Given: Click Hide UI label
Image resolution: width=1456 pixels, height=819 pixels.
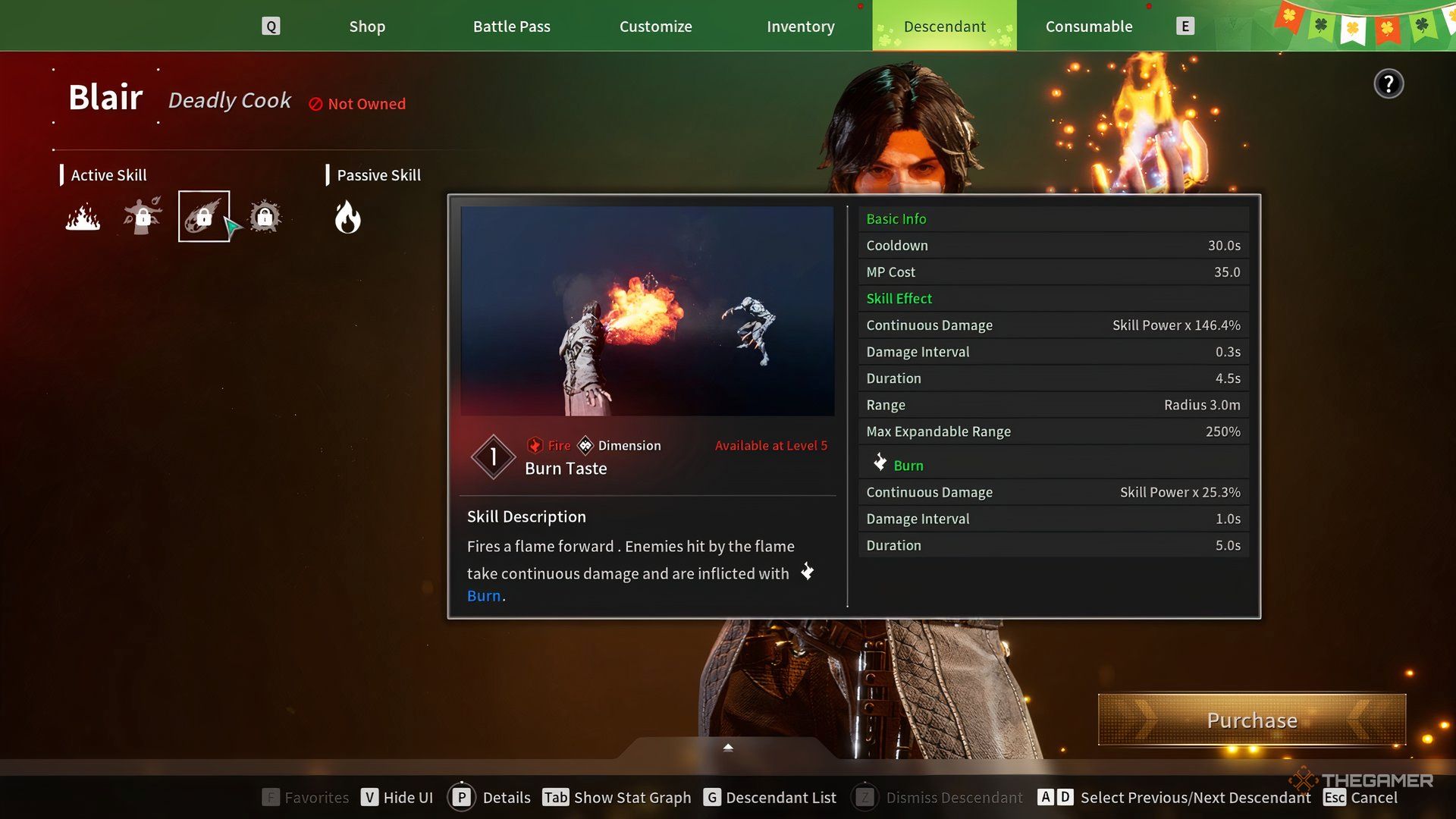Looking at the screenshot, I should (x=408, y=797).
